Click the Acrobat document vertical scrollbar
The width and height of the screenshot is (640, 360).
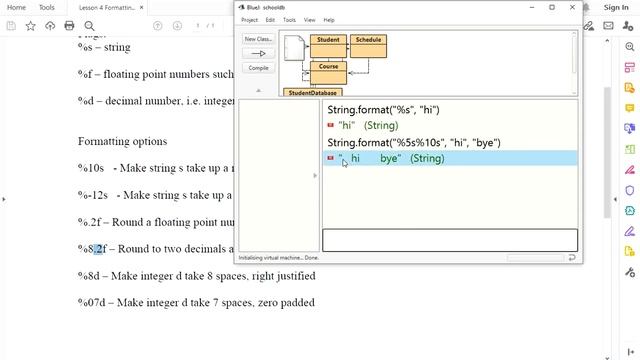click(607, 152)
